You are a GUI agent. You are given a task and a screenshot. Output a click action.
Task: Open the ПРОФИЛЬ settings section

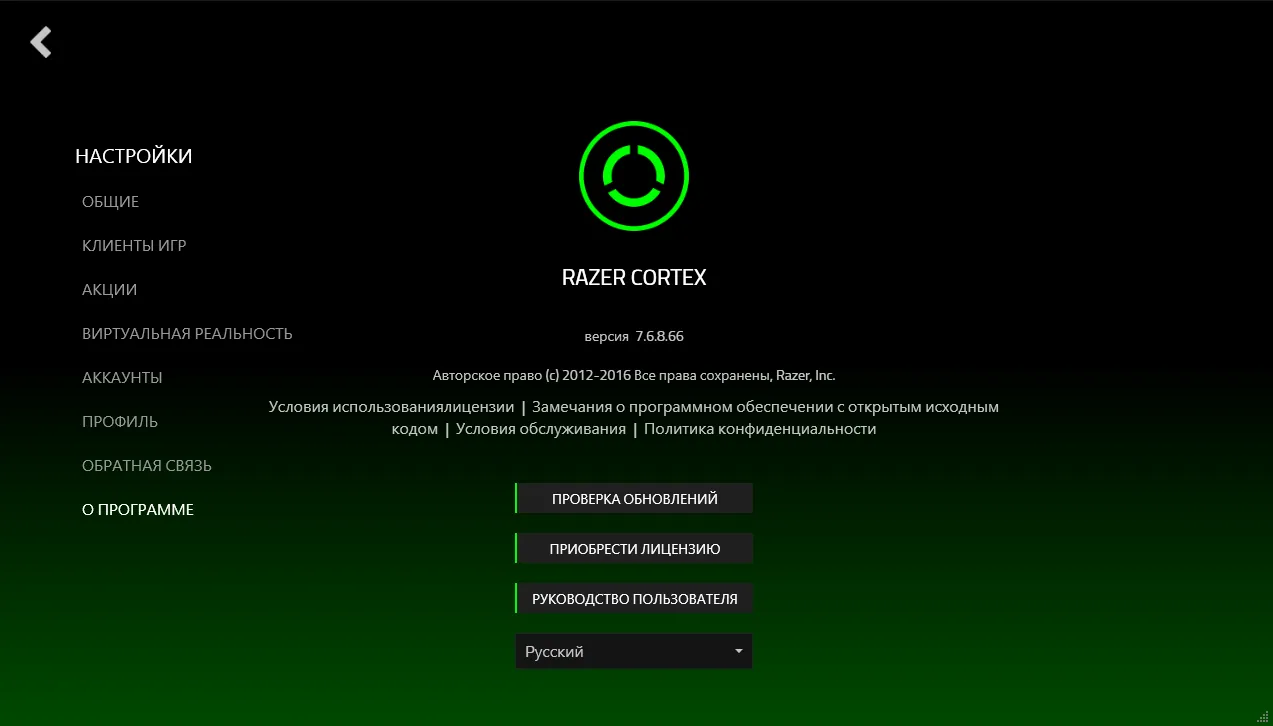[x=120, y=422]
